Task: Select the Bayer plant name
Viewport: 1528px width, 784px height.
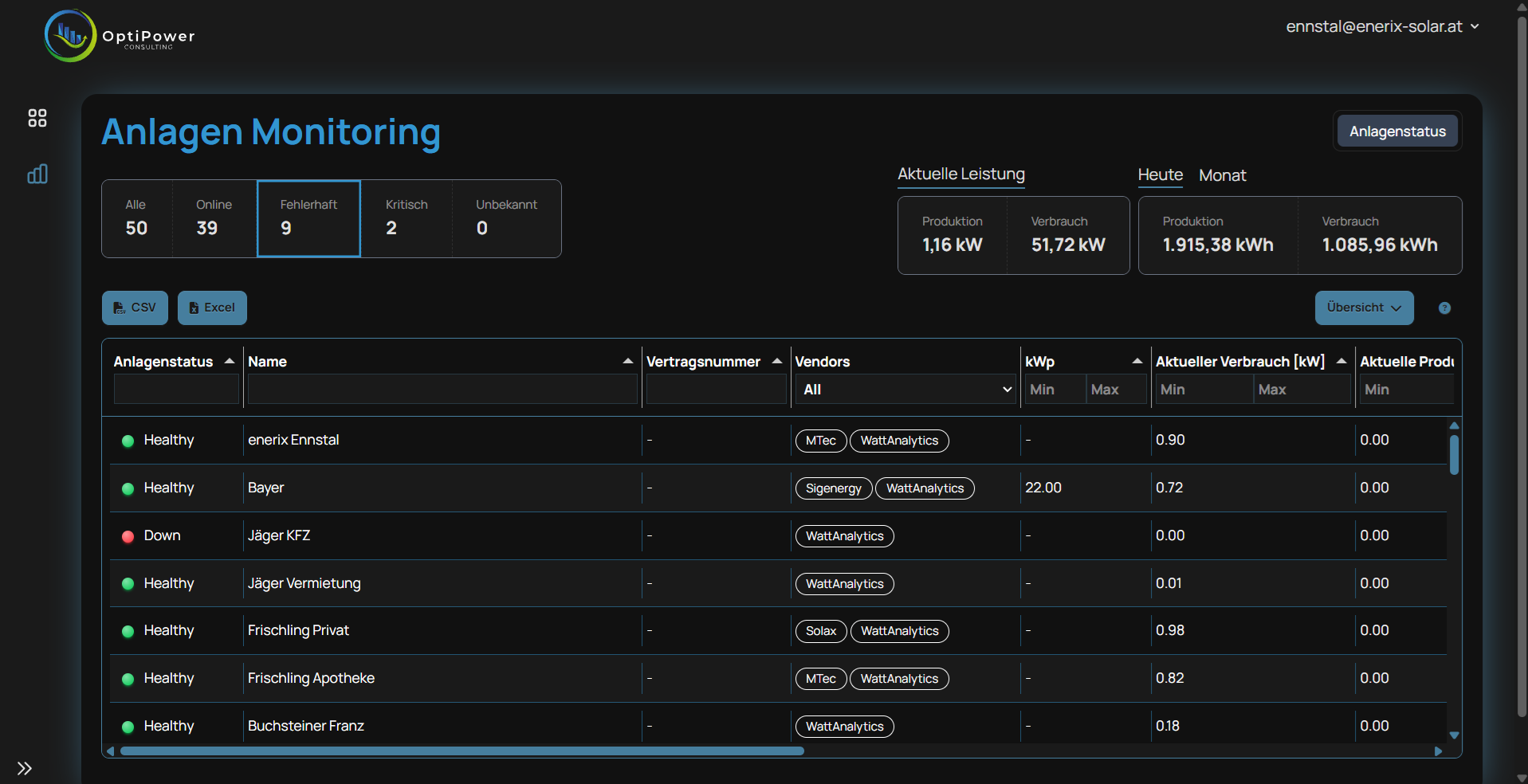Action: tap(265, 488)
